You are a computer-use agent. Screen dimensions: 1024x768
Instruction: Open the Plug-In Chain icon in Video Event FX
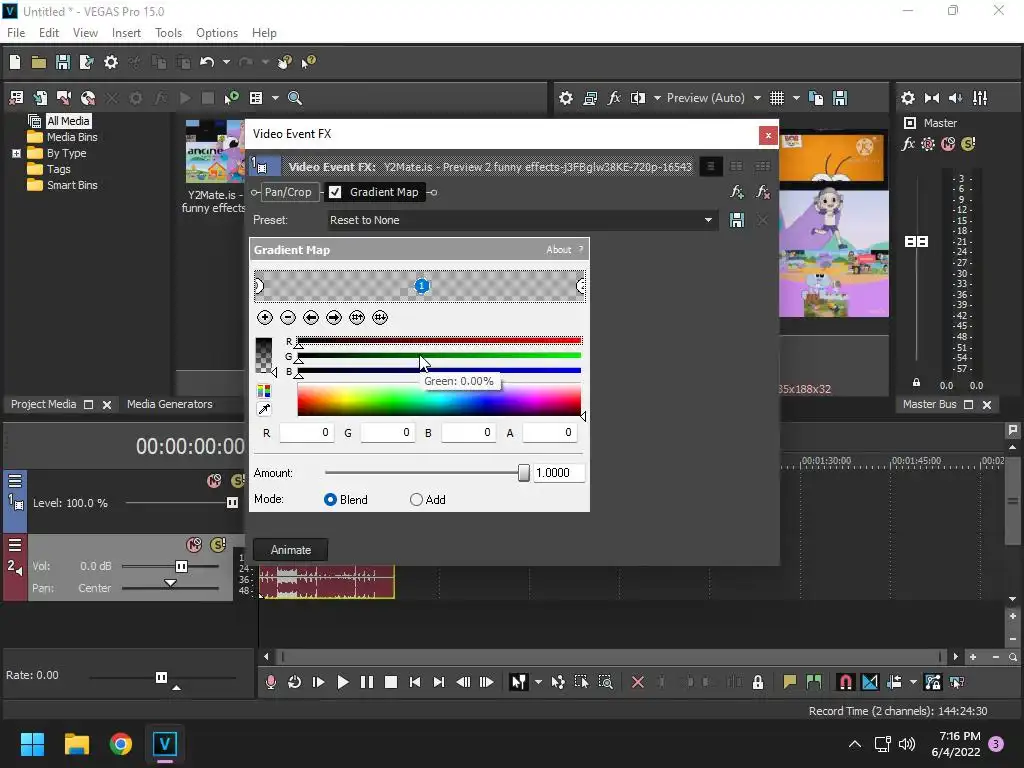tap(737, 192)
